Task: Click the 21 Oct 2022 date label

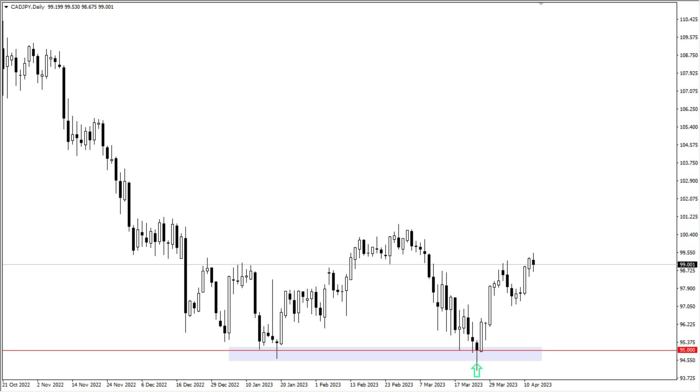Action: click(x=16, y=384)
